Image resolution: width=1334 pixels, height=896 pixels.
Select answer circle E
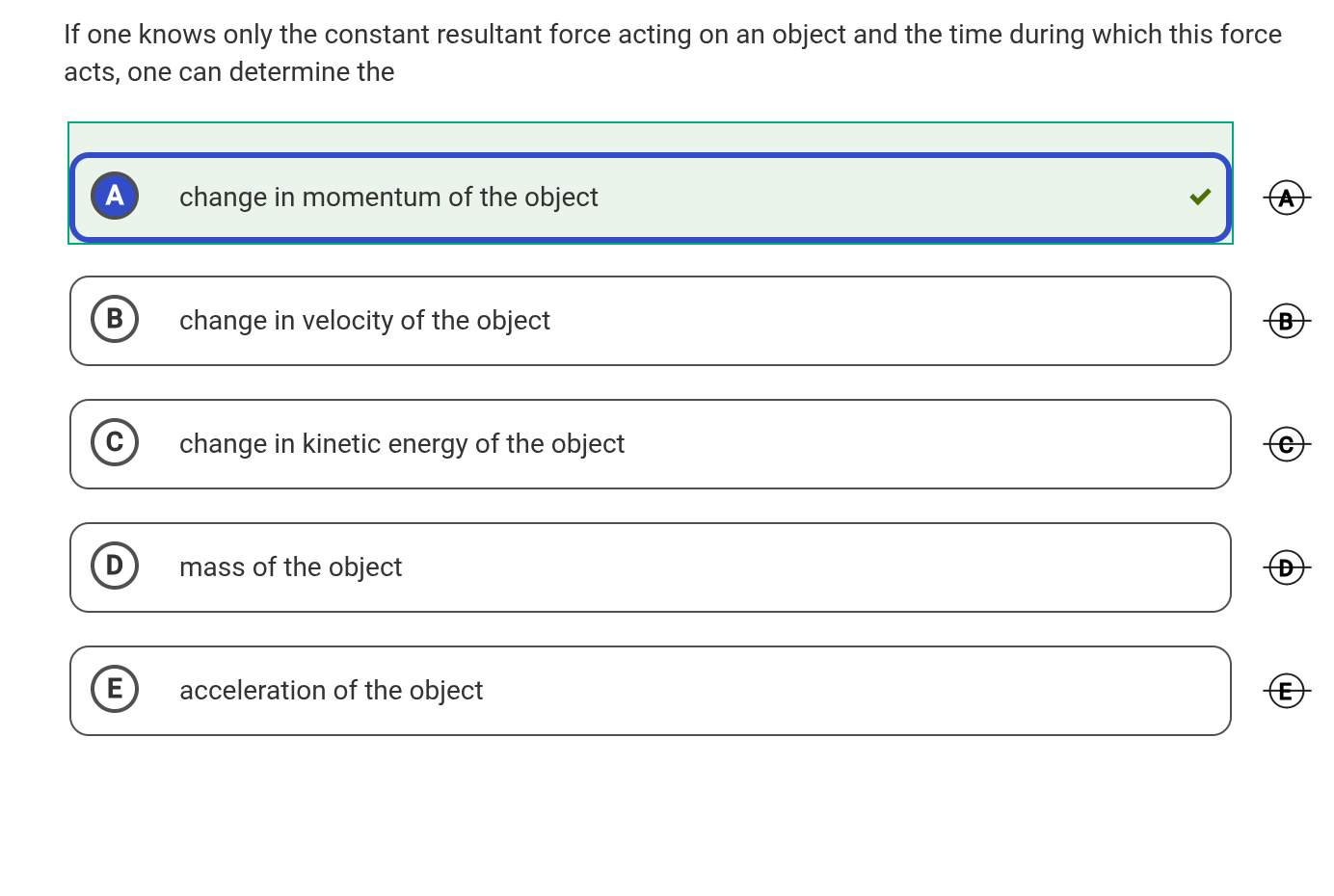coord(115,689)
